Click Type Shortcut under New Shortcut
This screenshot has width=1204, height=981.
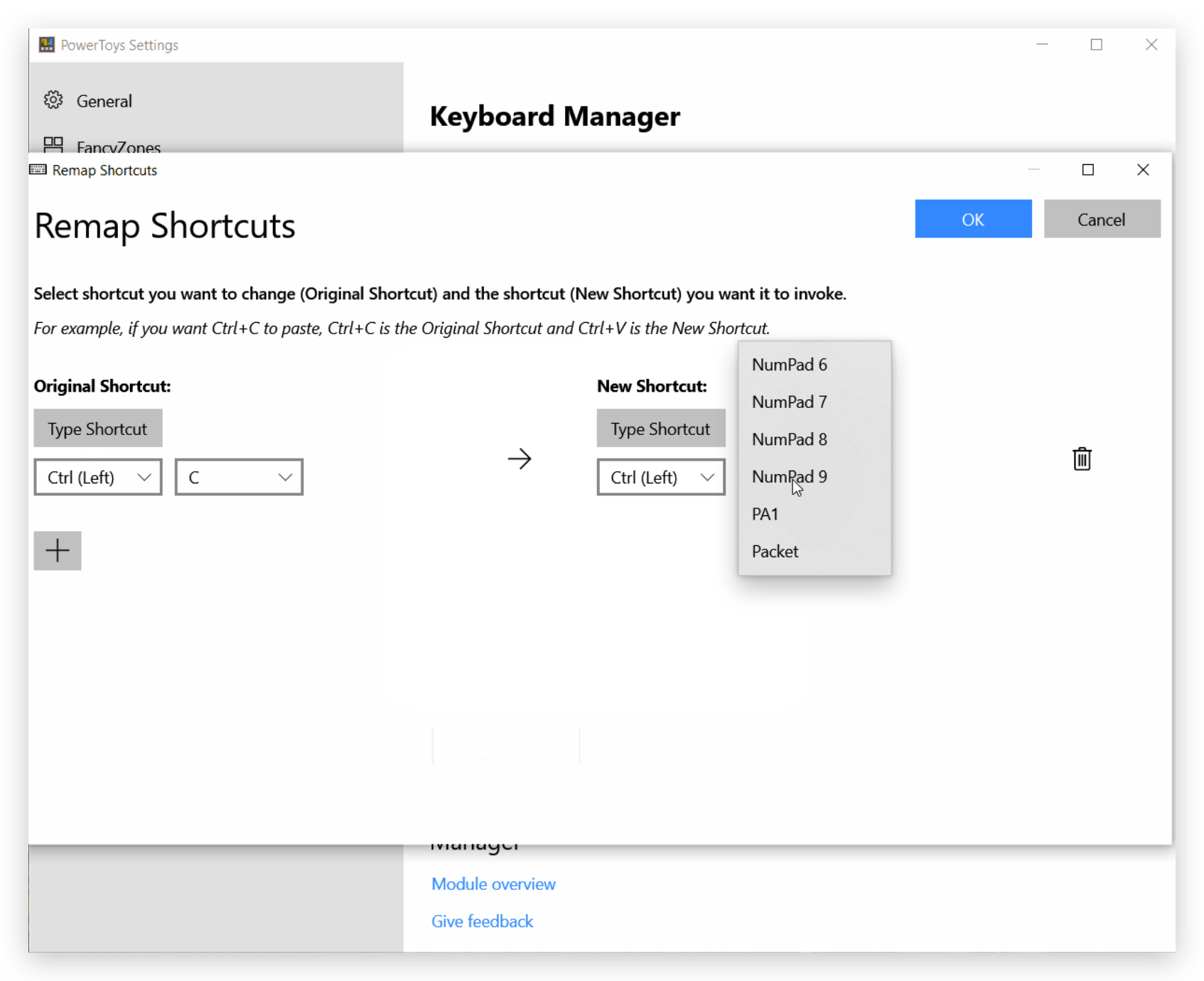(x=661, y=428)
